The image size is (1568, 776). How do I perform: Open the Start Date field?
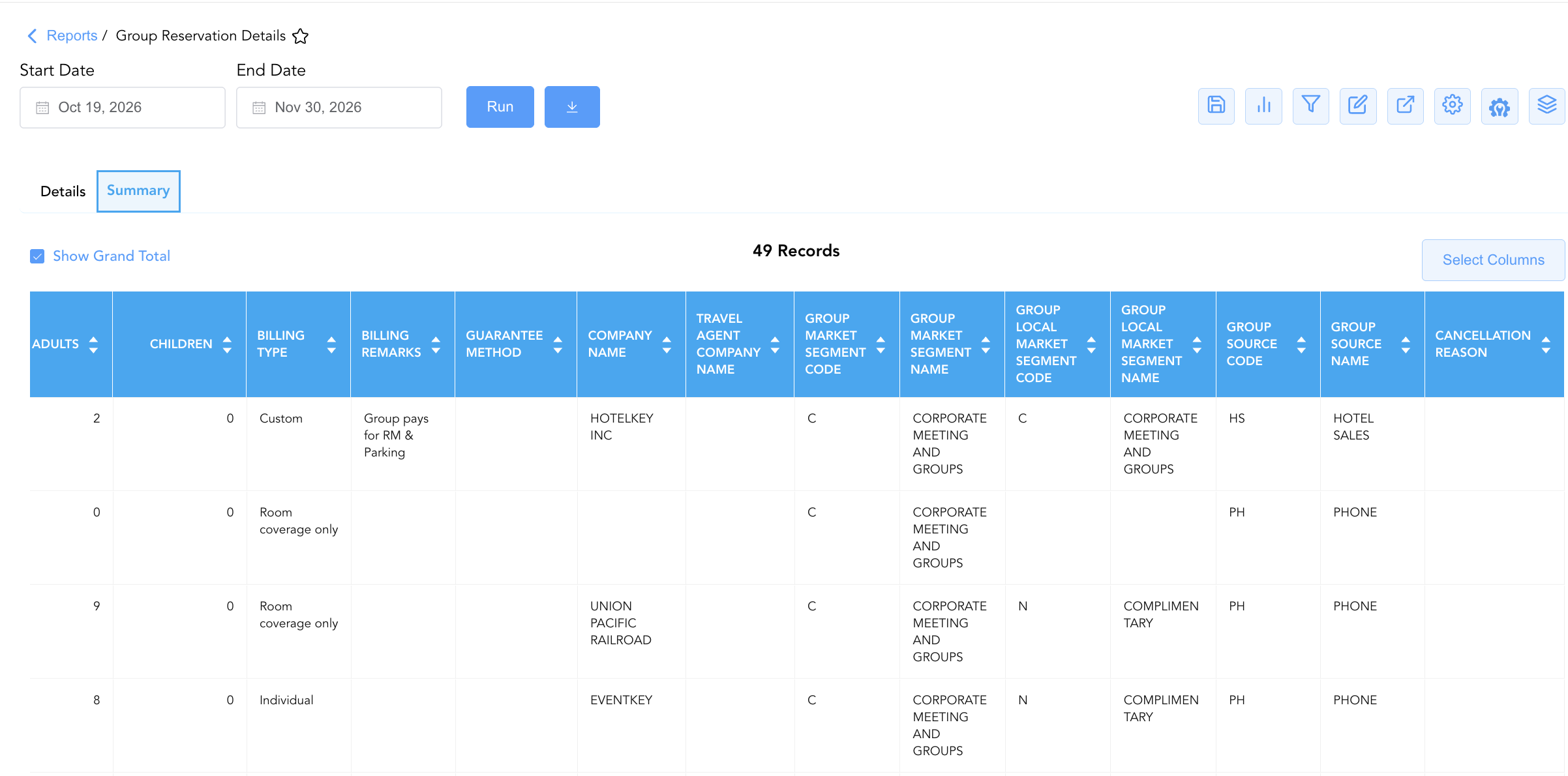(x=123, y=108)
